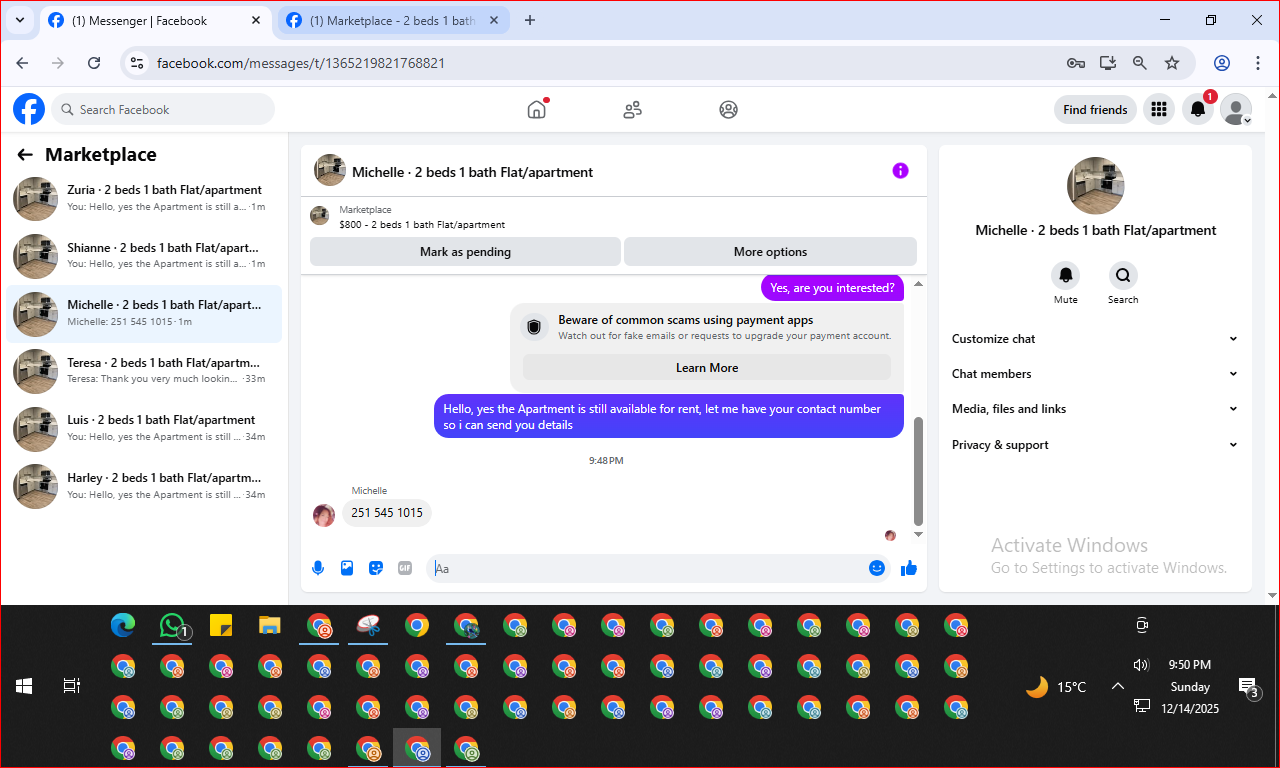This screenshot has width=1280, height=768.
Task: Open the Facebook menu grid icon
Action: (x=1158, y=110)
